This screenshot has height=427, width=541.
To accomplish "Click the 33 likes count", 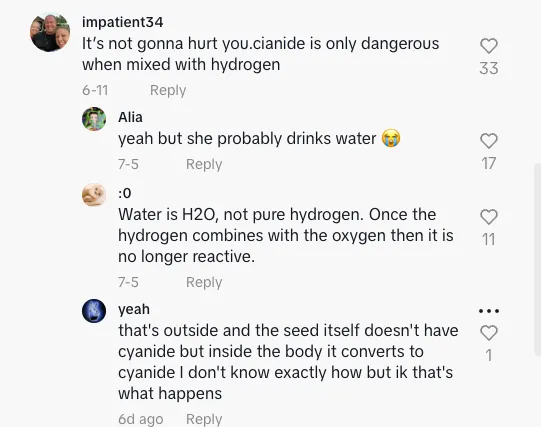I will [489, 68].
